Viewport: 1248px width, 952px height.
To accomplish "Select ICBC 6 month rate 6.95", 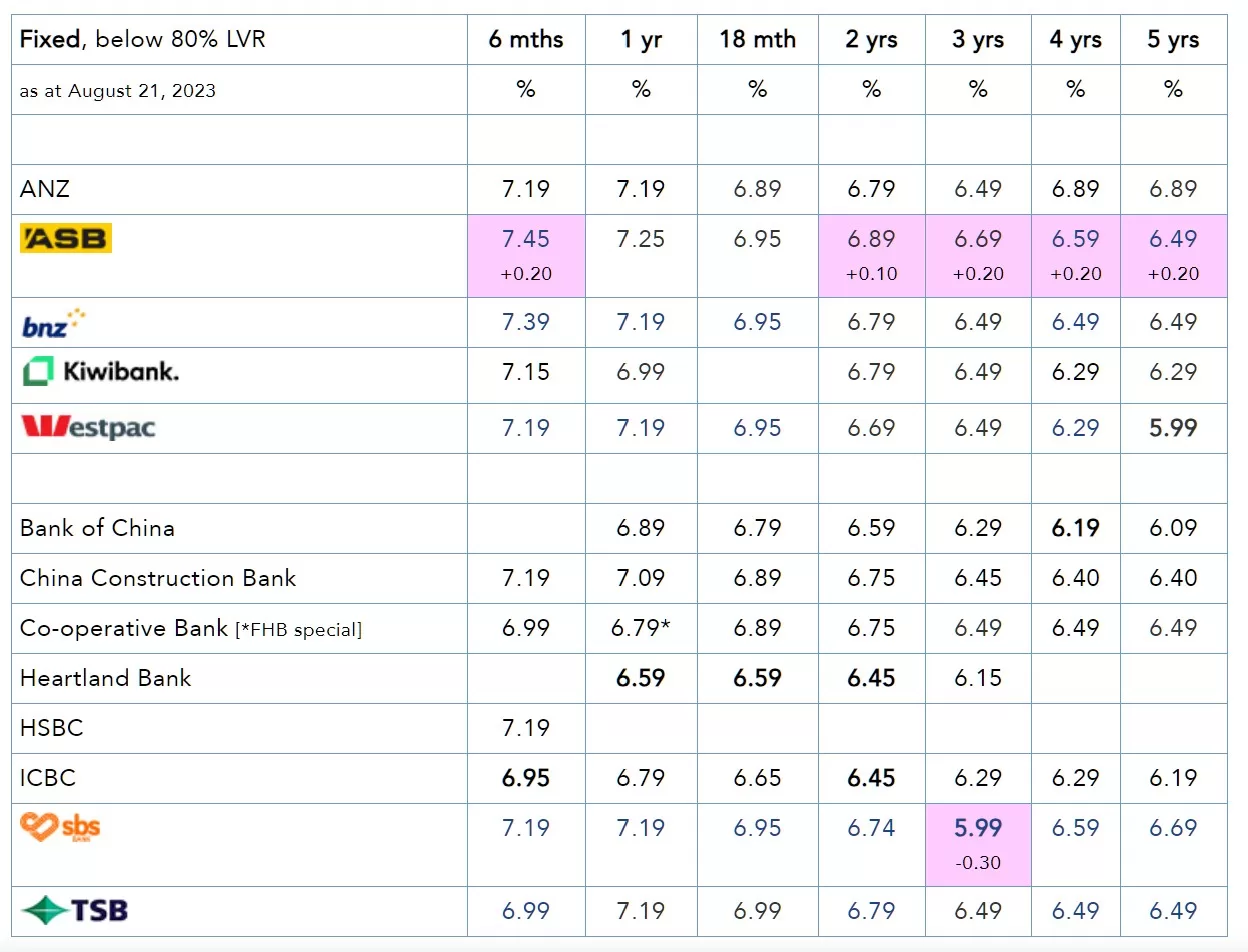I will click(526, 778).
